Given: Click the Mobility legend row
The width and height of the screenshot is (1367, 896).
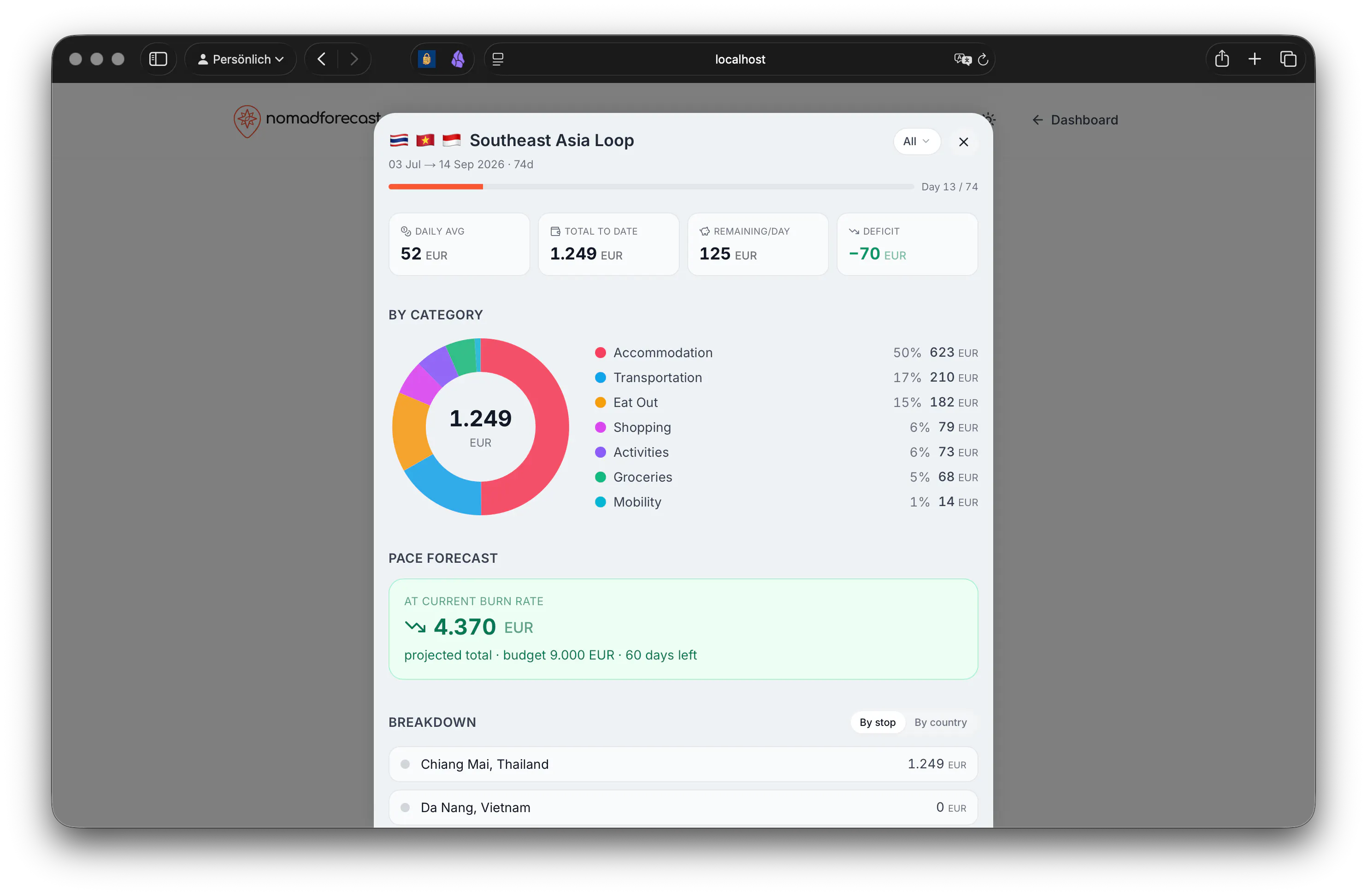Looking at the screenshot, I should 786,502.
